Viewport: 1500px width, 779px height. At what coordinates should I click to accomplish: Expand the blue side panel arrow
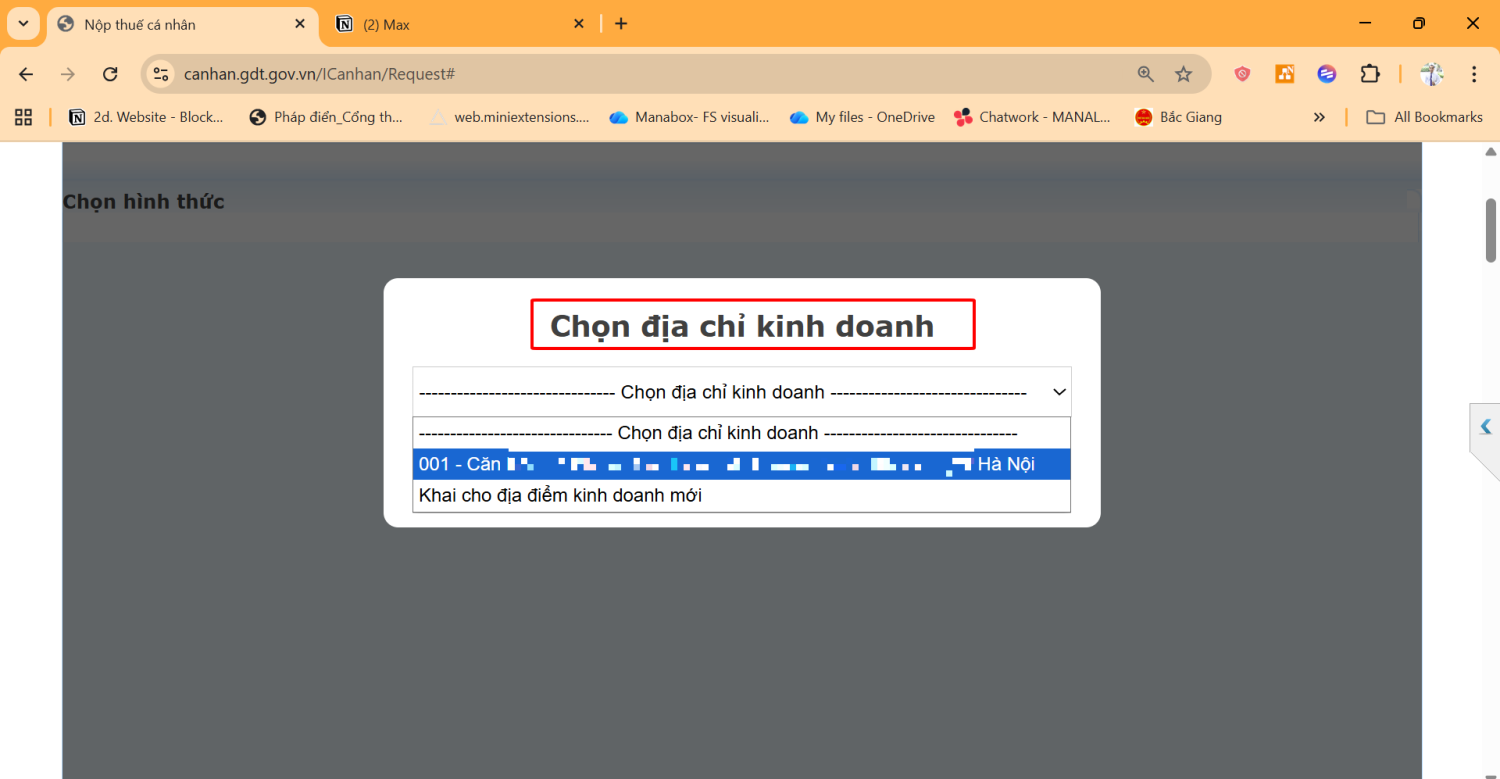pos(1485,427)
